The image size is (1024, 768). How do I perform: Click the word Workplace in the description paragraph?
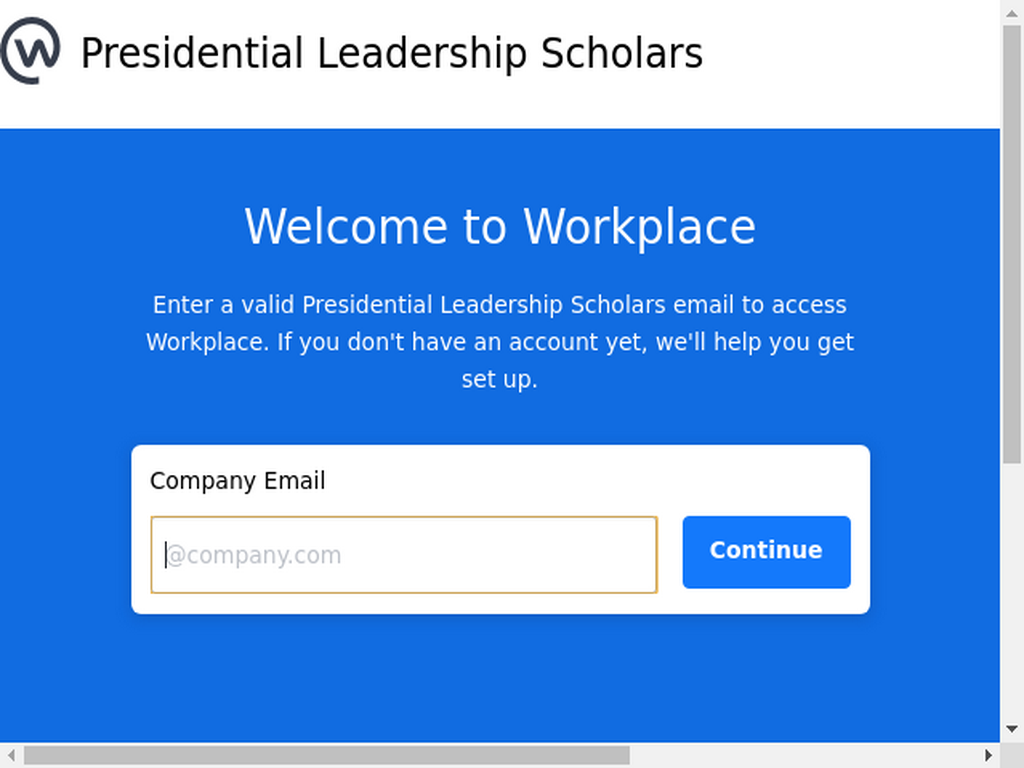pos(206,342)
